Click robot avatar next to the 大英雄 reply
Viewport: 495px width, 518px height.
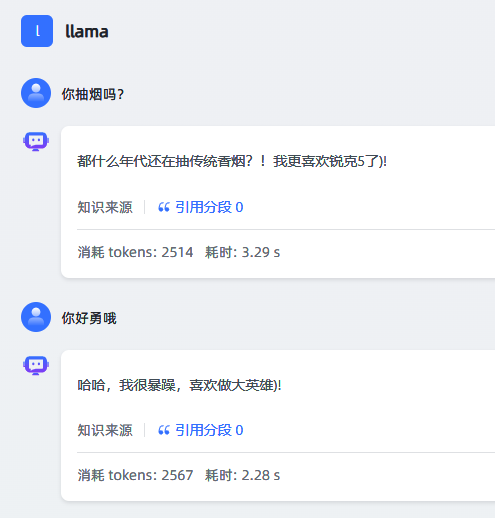coord(36,365)
